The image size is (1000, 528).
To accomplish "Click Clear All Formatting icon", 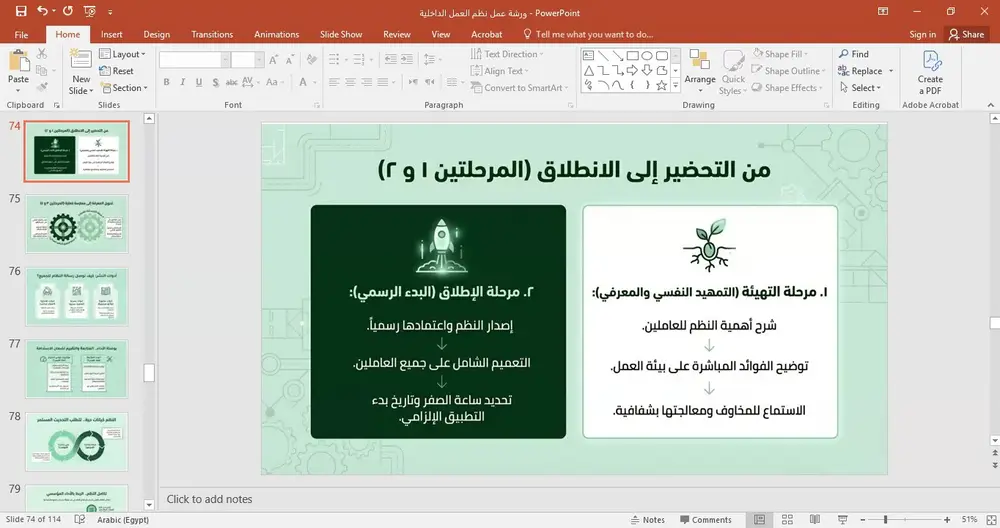I will coord(311,60).
